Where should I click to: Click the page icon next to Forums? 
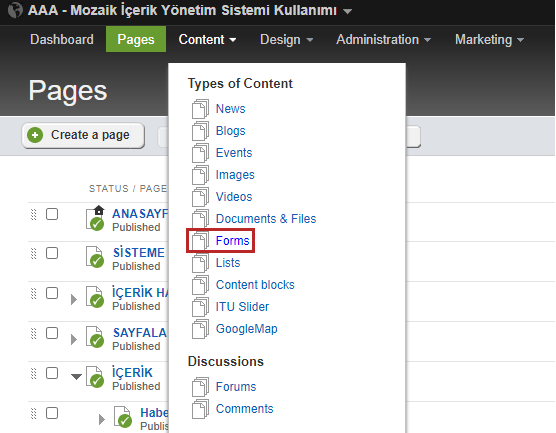coord(200,387)
